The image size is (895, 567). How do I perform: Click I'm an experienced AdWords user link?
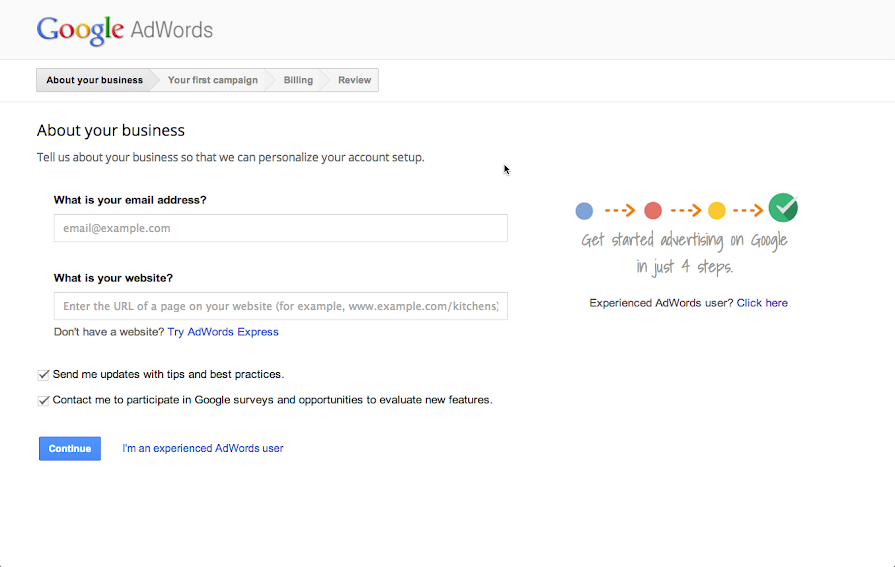point(203,449)
